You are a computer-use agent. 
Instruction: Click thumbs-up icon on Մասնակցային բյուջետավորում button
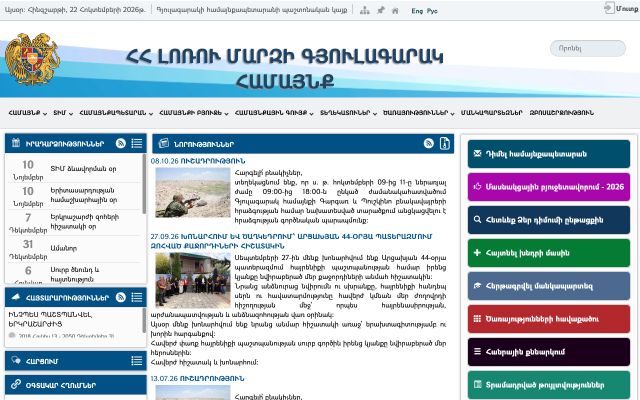point(477,187)
